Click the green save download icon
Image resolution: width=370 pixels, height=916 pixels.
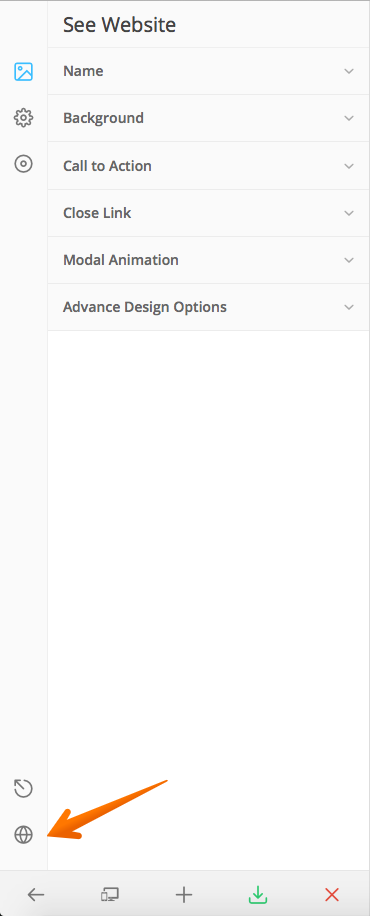tap(258, 894)
